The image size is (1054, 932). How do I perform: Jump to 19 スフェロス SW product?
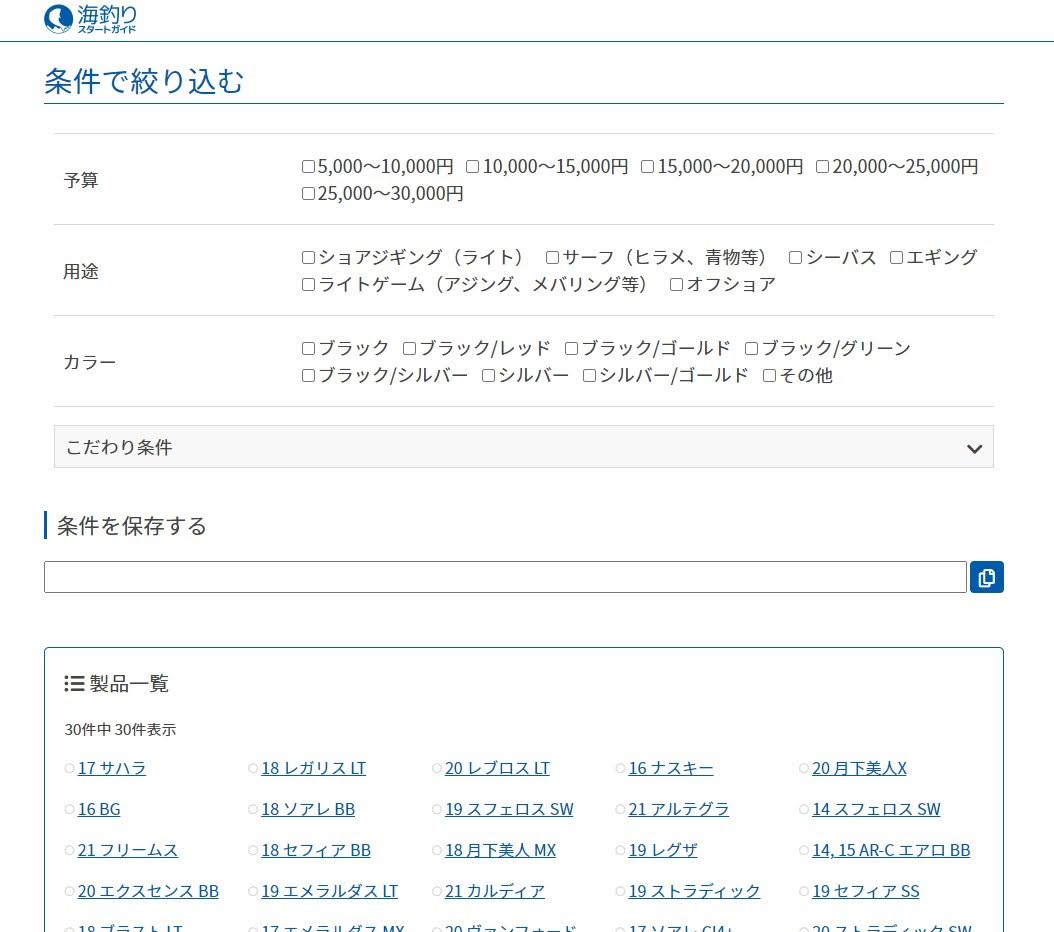click(x=509, y=809)
